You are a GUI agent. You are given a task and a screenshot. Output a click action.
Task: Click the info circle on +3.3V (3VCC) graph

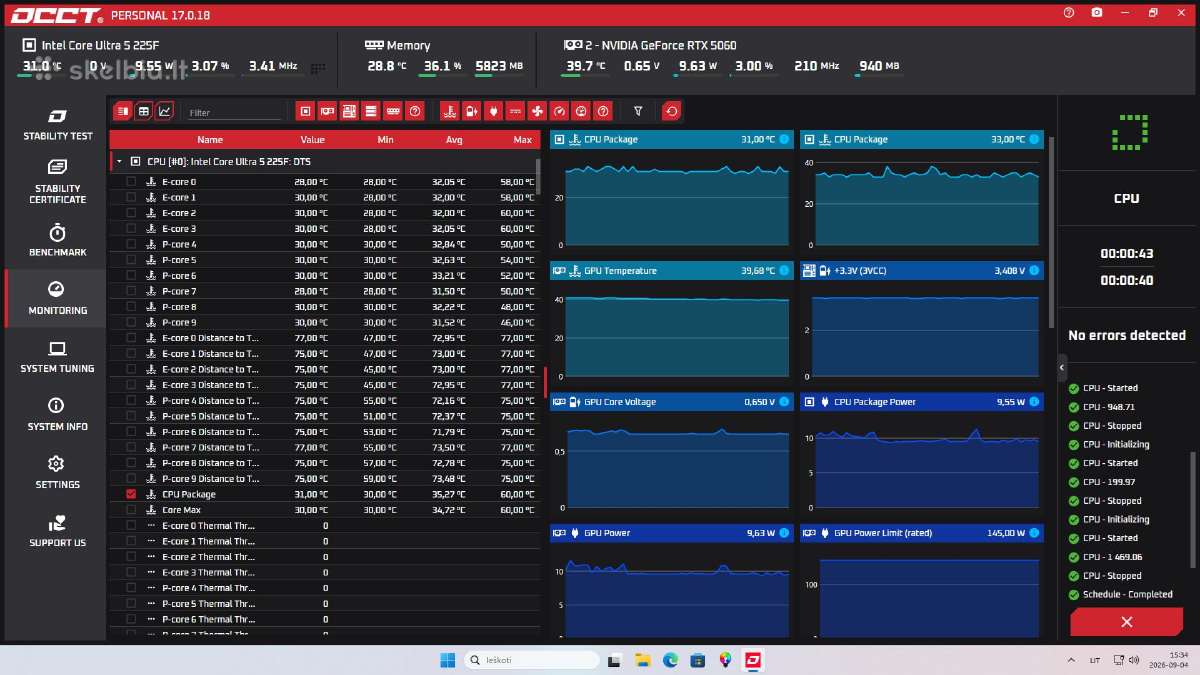1033,271
